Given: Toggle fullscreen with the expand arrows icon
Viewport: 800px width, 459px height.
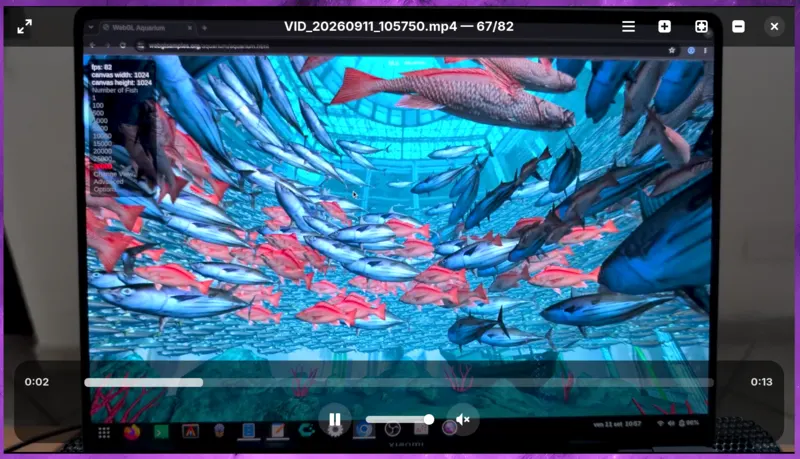Looking at the screenshot, I should (24, 27).
